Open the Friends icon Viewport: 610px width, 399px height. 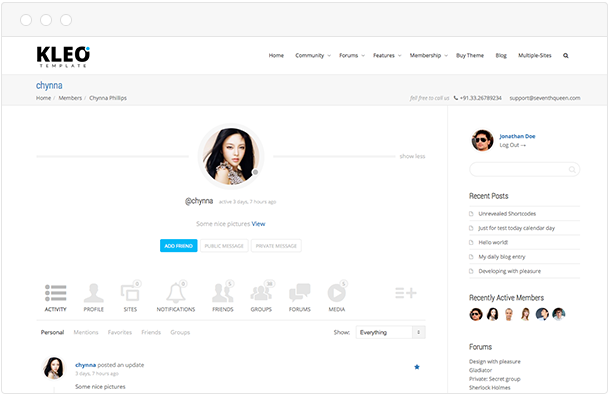223,292
